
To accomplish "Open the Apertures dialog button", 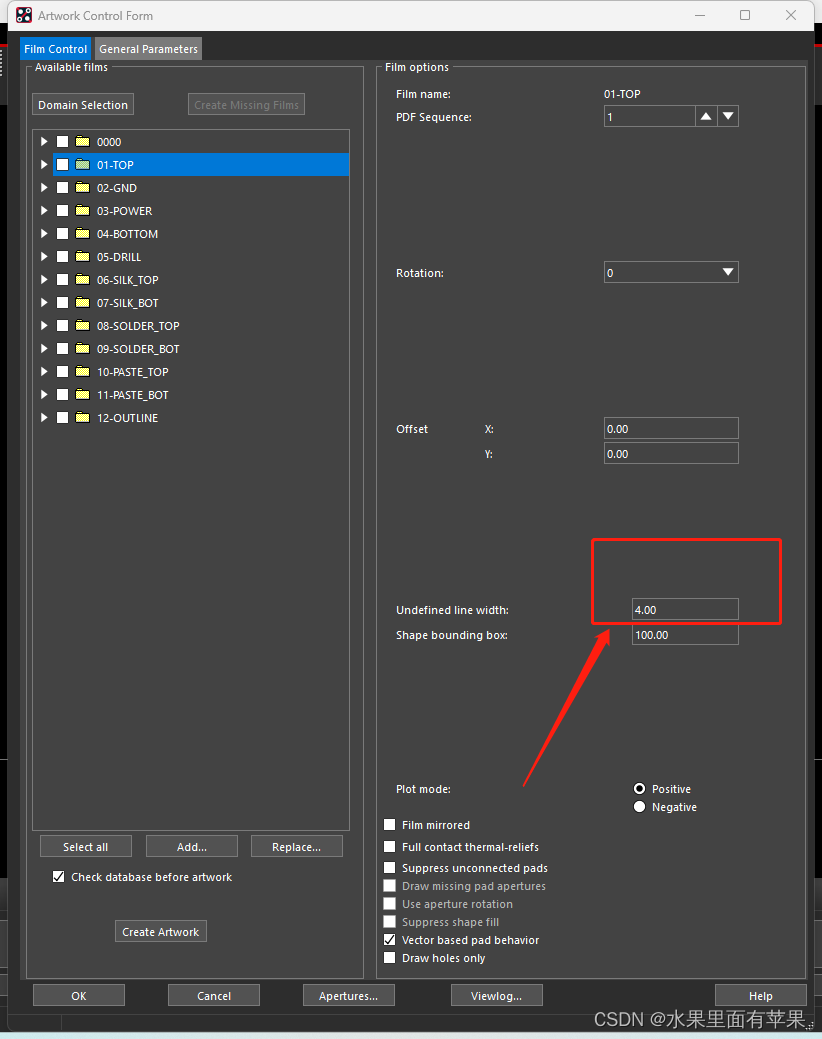I will 348,995.
